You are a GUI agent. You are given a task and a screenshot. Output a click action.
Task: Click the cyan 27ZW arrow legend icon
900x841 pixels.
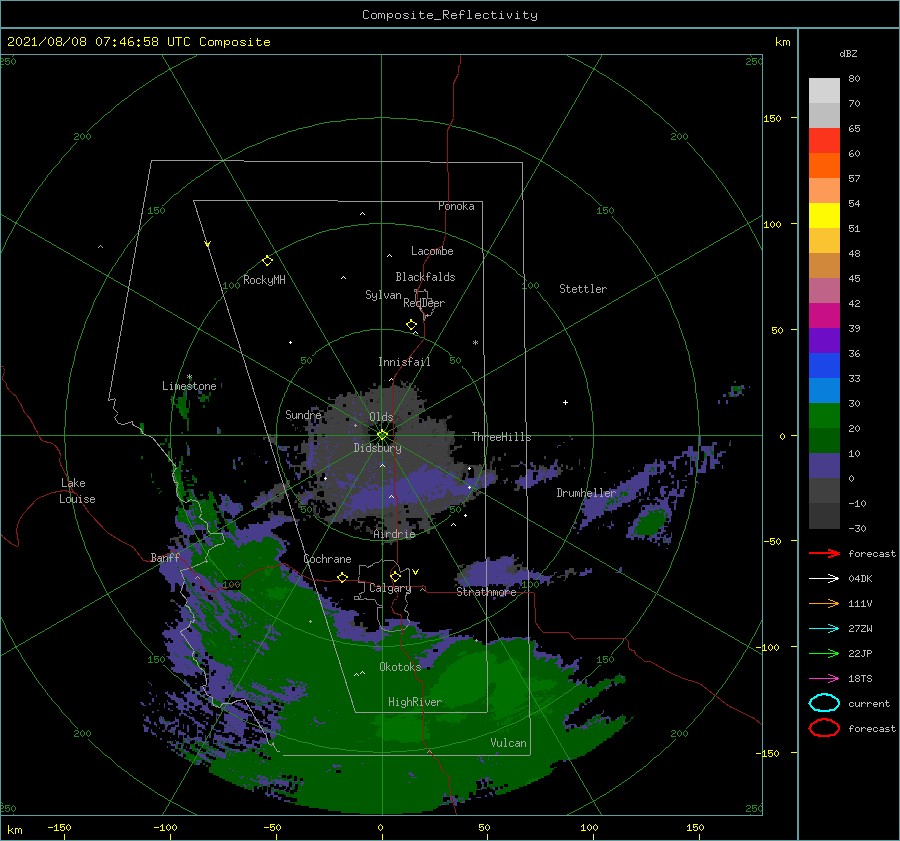point(824,629)
